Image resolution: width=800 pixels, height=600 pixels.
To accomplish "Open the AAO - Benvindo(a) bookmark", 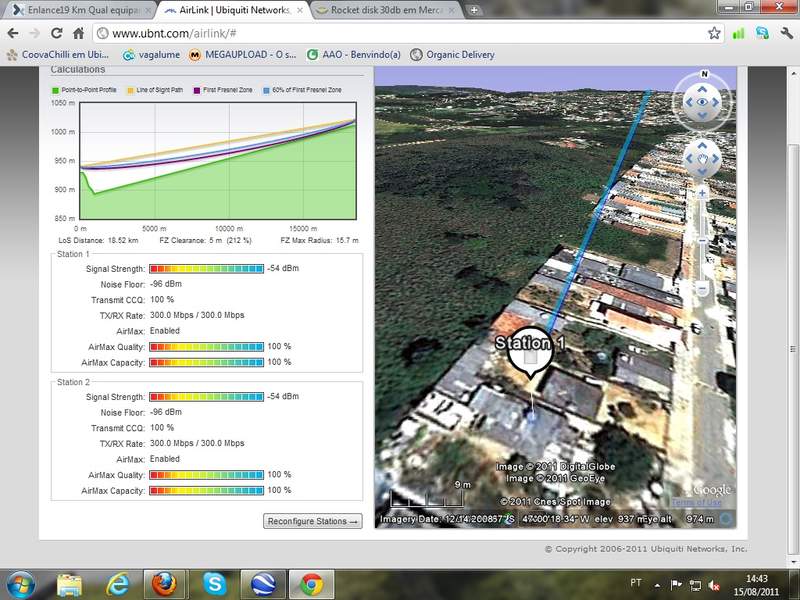I will tap(354, 55).
